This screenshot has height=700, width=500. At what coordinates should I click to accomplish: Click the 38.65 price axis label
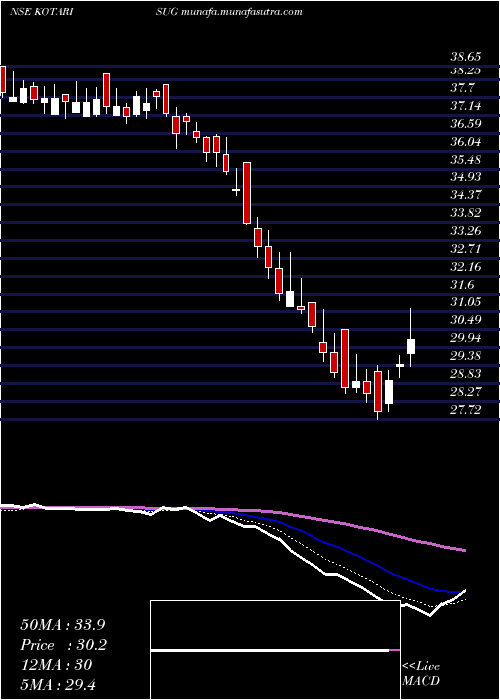click(467, 57)
